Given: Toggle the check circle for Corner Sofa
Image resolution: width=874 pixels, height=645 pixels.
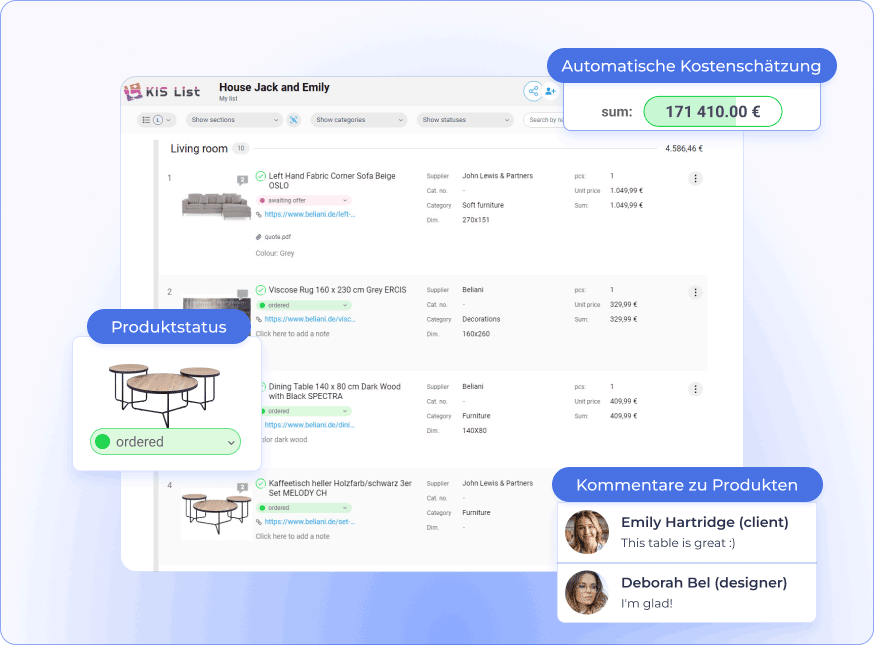Looking at the screenshot, I should 260,176.
